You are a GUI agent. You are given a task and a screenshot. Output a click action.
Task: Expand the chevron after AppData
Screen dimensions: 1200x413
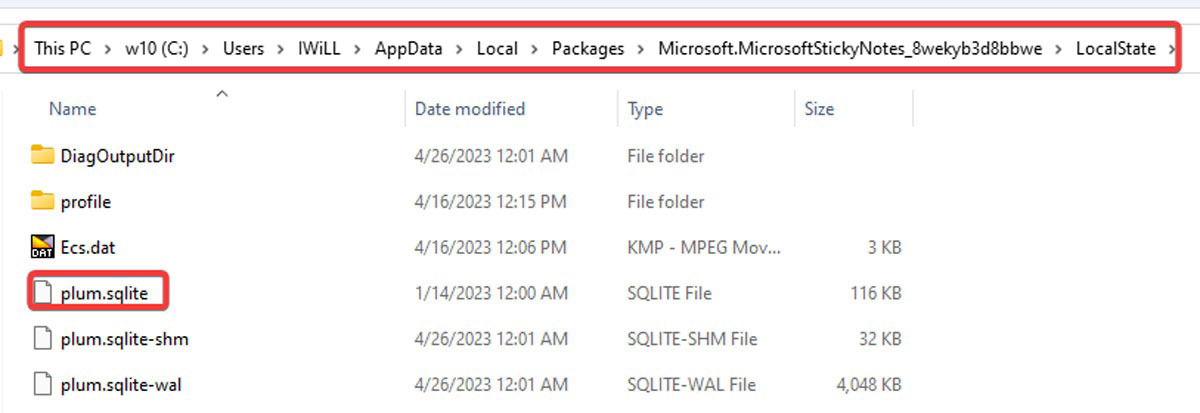459,49
